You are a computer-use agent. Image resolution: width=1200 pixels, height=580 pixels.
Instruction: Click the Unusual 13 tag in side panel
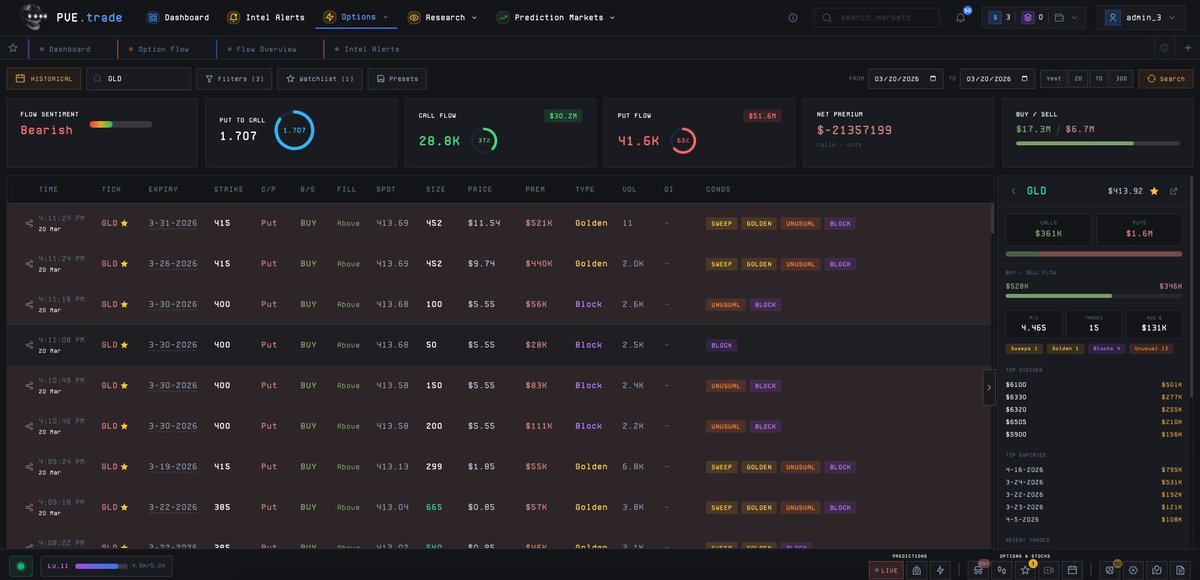tap(1152, 349)
